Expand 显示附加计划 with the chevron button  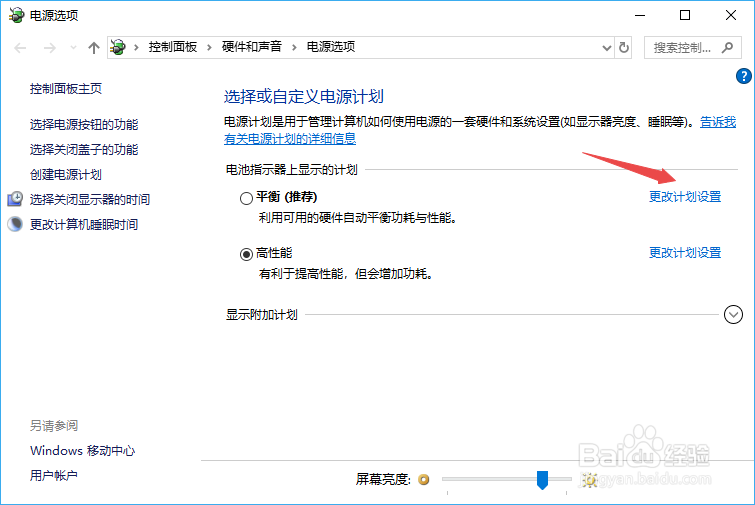click(733, 314)
